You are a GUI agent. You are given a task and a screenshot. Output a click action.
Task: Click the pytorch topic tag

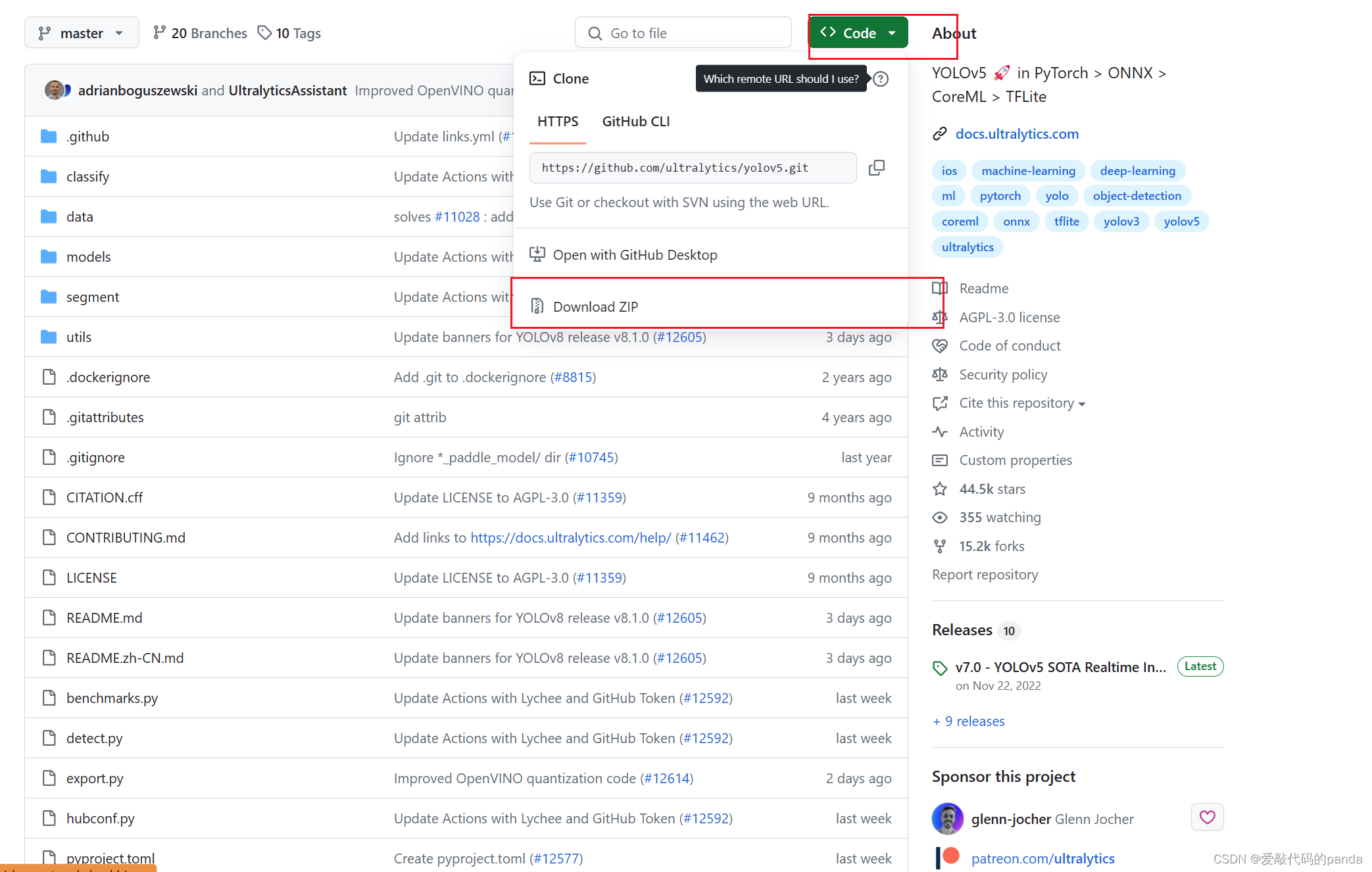[1000, 196]
